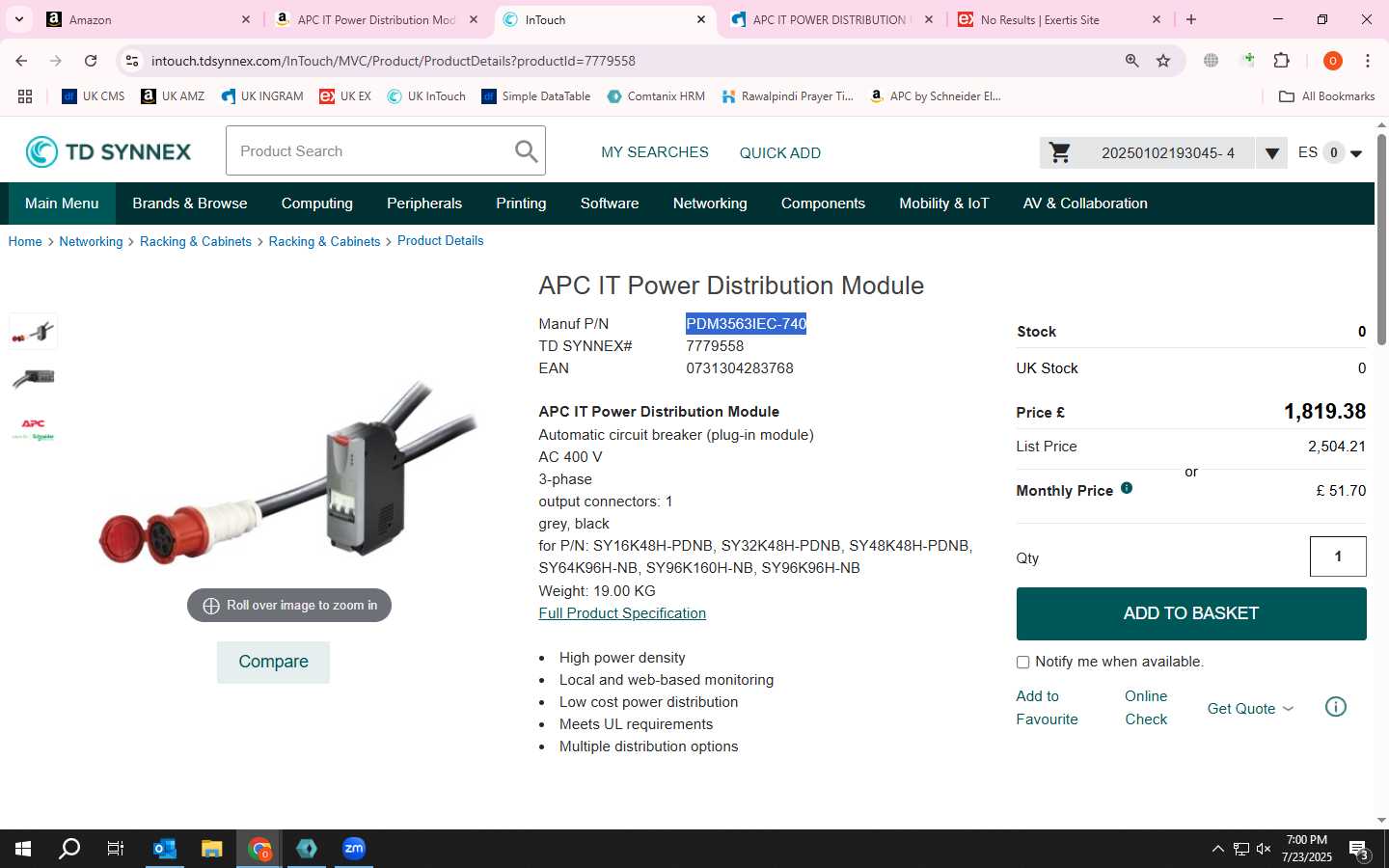Click the Monthly Price info icon
The width and height of the screenshot is (1389, 868).
tap(1127, 488)
